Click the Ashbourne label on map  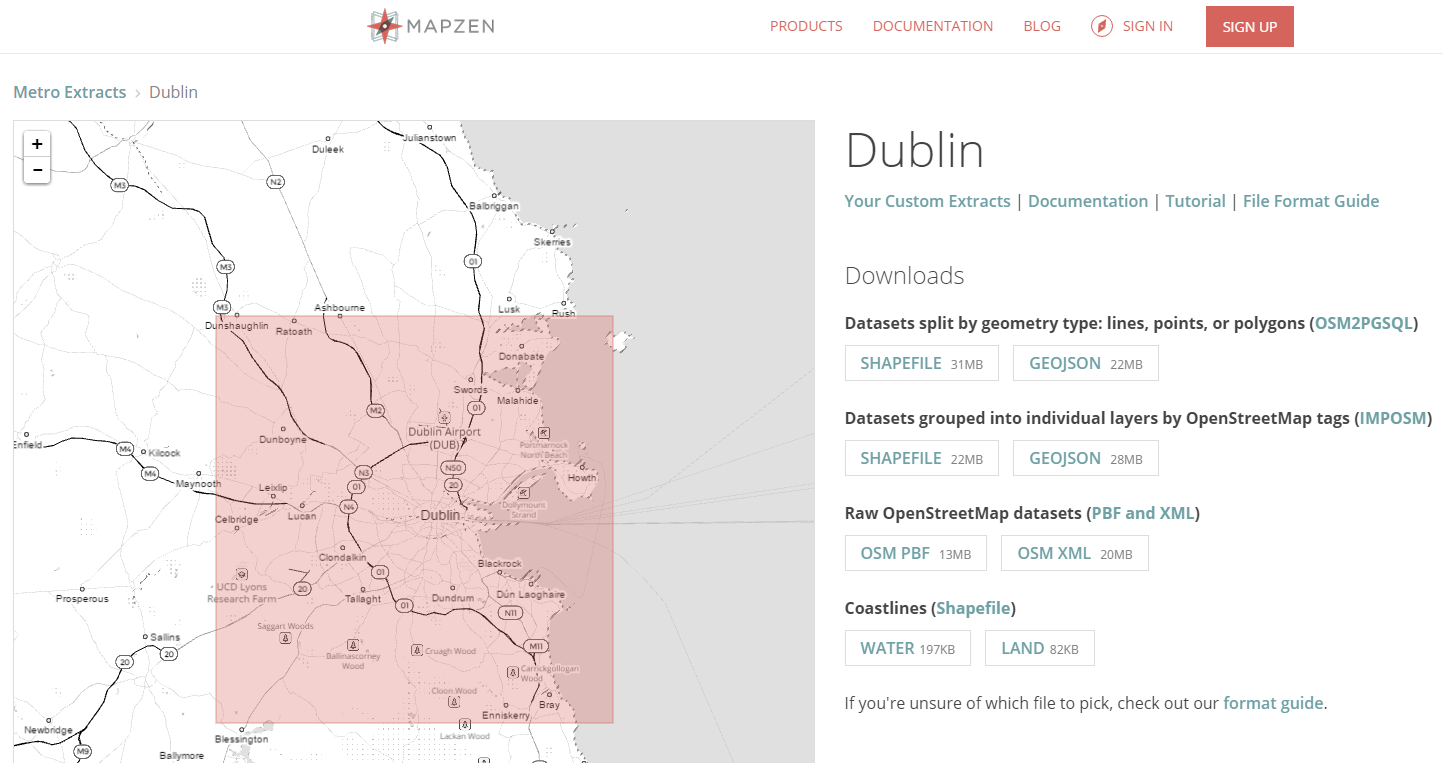click(x=340, y=308)
